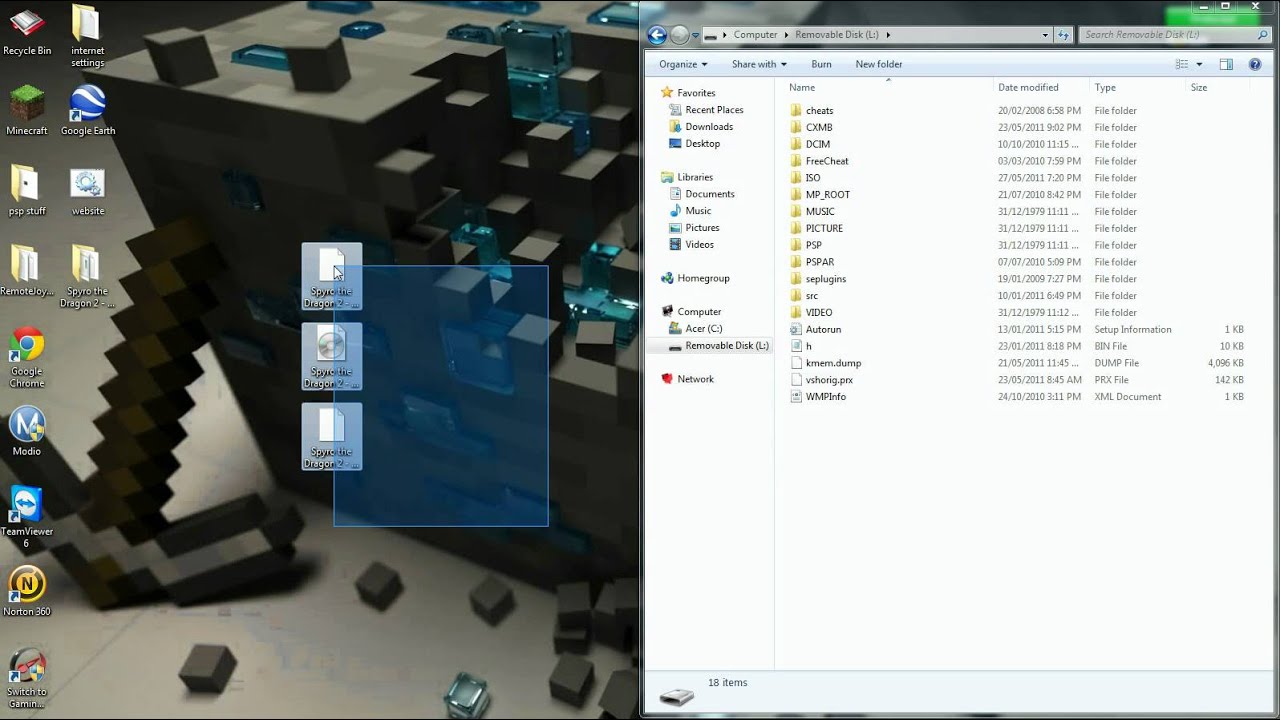Select the cheats folder icon in file list
The image size is (1280, 720).
796,111
